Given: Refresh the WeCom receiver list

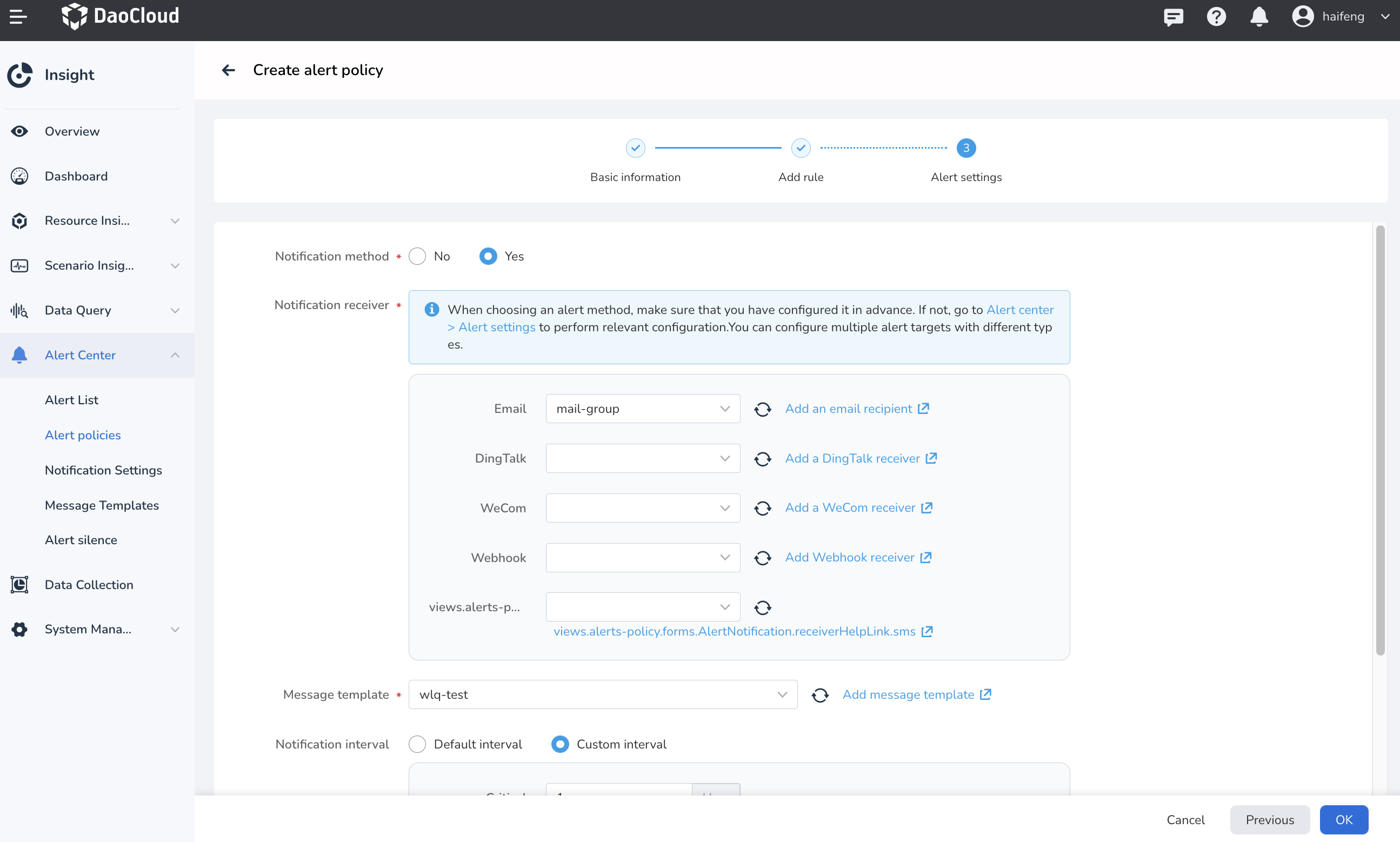Looking at the screenshot, I should point(762,508).
